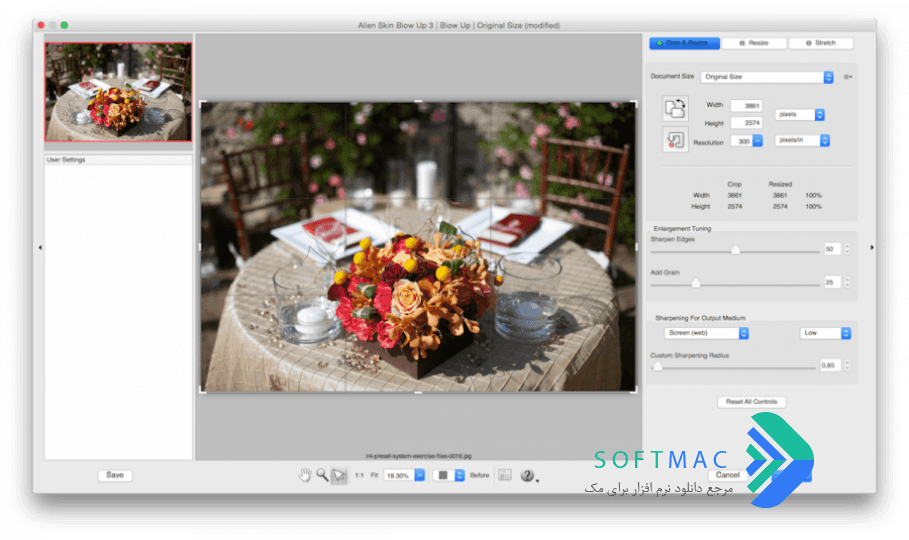The width and height of the screenshot is (909, 540).
Task: Click the Resized column header
Action: [x=780, y=184]
